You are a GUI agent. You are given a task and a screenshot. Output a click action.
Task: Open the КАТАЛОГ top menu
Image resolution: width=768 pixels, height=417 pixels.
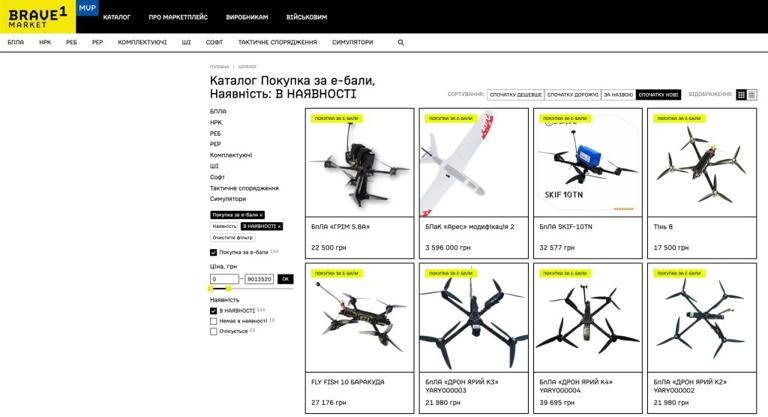point(117,17)
